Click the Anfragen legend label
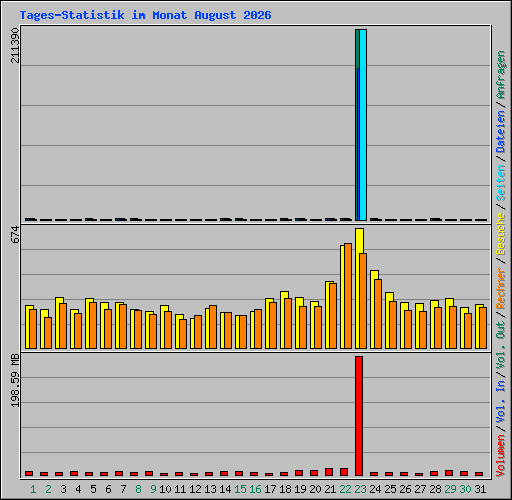512x500 pixels. click(x=501, y=75)
